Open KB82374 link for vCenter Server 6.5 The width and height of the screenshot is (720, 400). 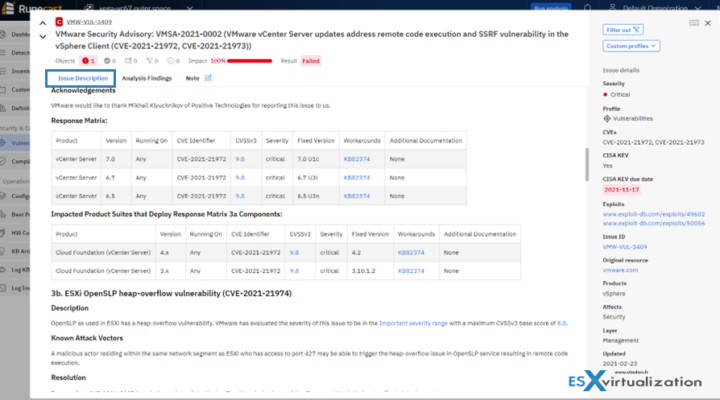357,196
